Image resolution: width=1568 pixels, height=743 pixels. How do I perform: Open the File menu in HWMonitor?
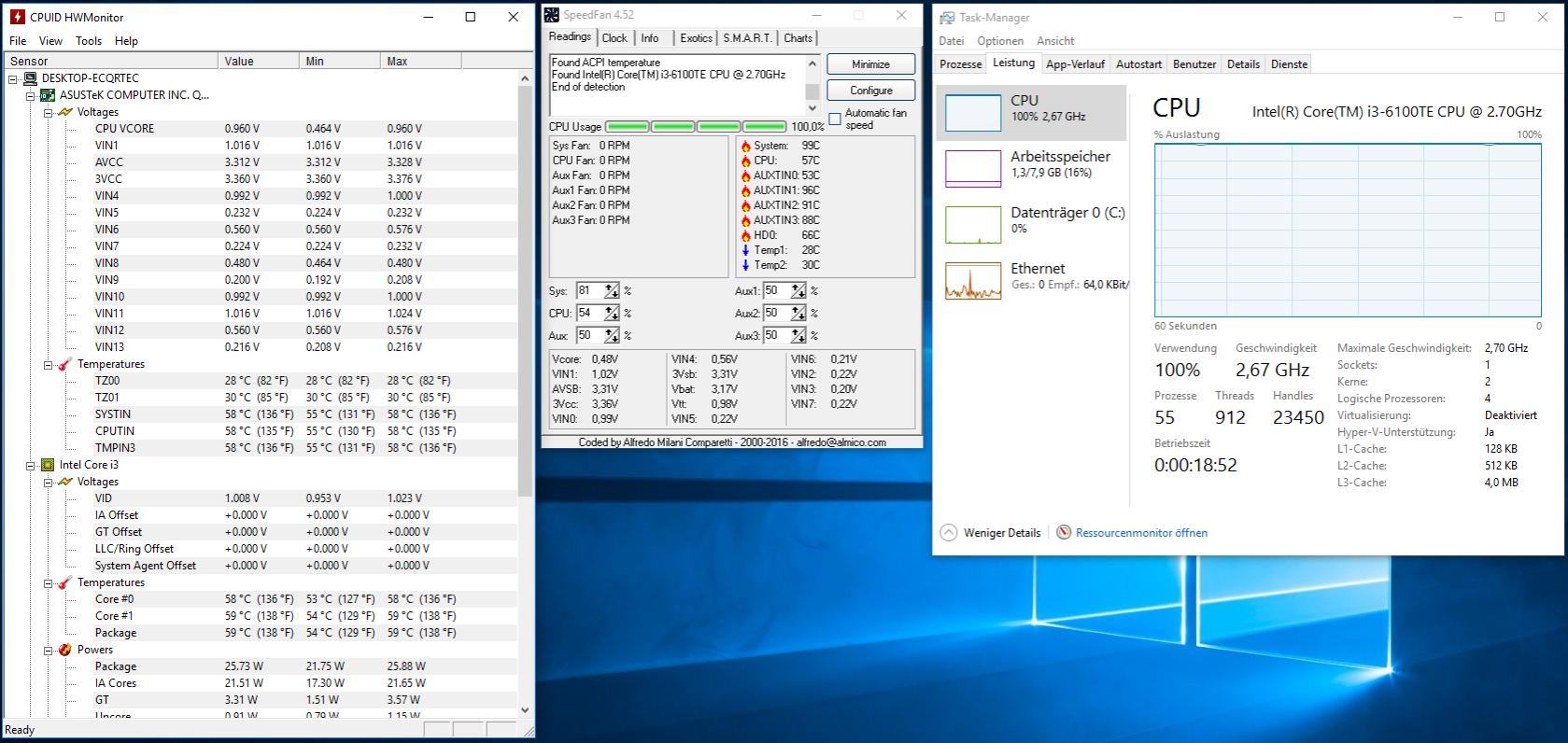(18, 41)
